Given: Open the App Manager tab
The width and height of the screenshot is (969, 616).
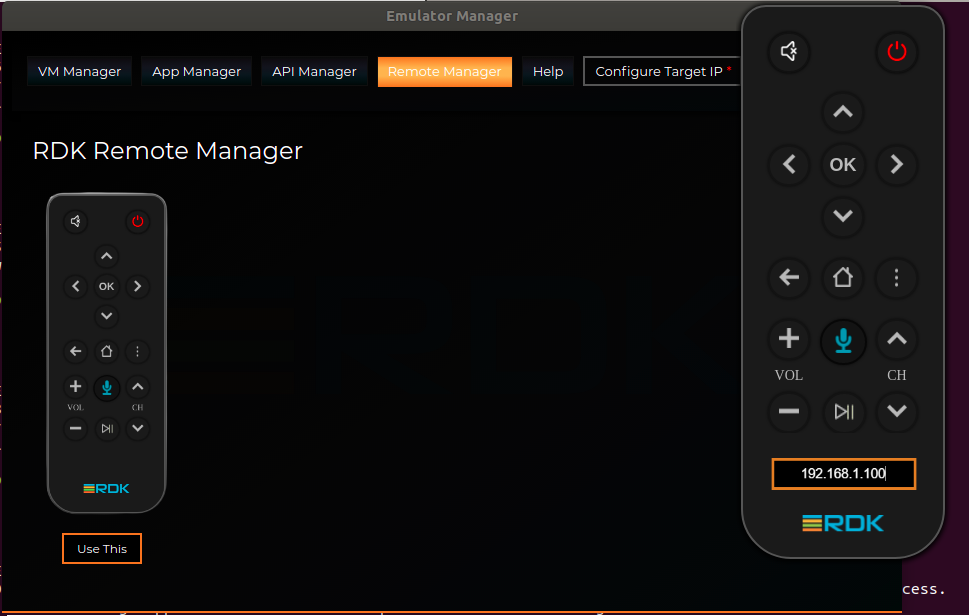Looking at the screenshot, I should [196, 72].
